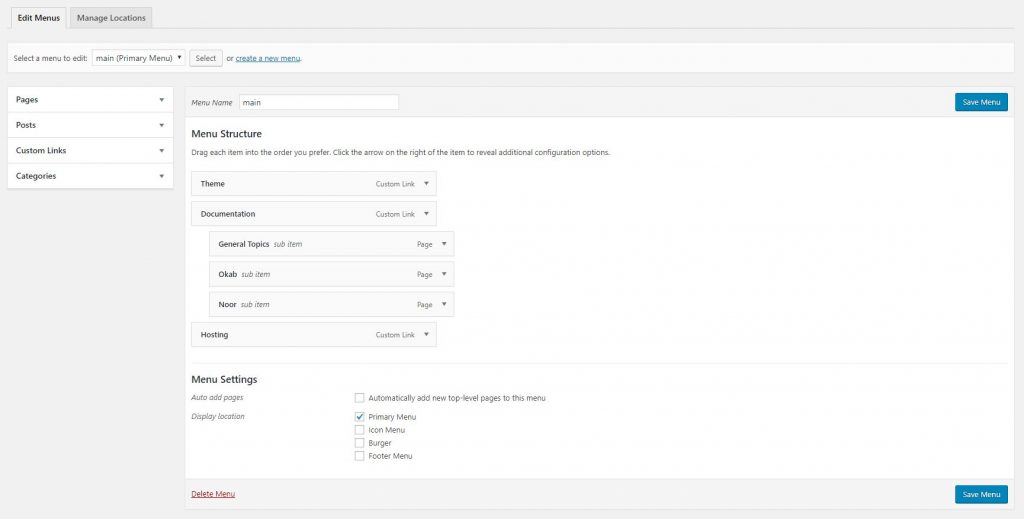This screenshot has width=1024, height=519.
Task: Select the Okab item label
Action: 227,274
